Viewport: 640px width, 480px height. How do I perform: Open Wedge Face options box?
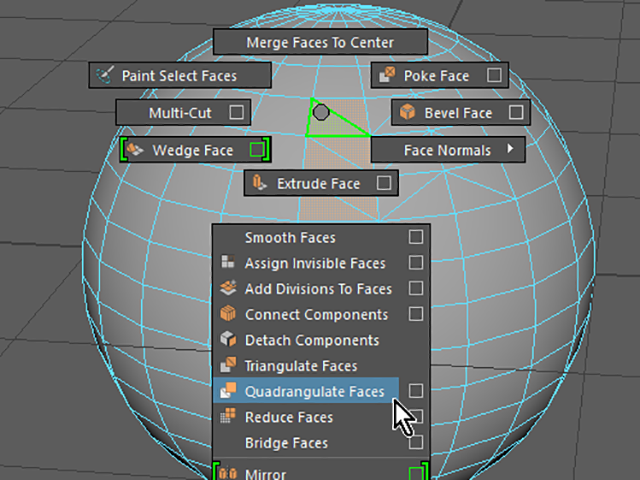click(257, 150)
